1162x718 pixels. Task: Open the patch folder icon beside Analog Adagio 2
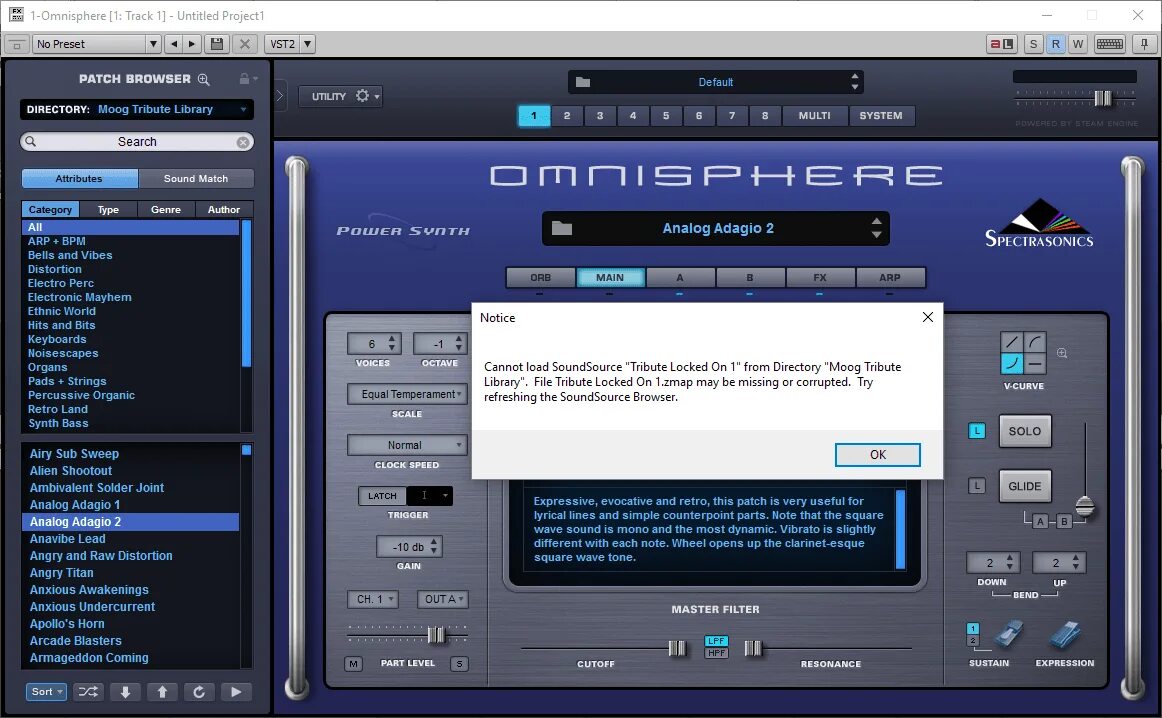pyautogui.click(x=562, y=228)
